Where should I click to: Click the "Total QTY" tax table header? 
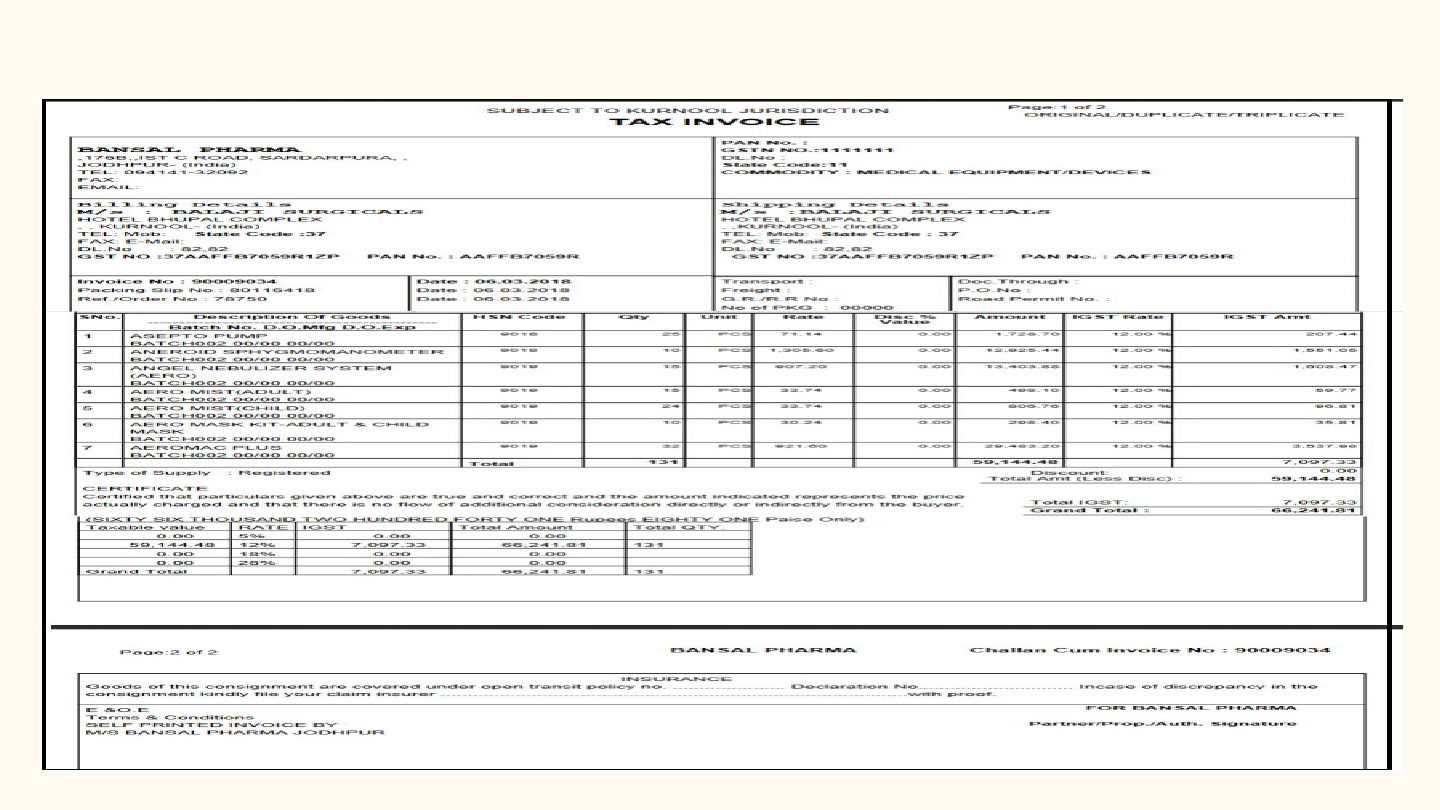(x=677, y=527)
